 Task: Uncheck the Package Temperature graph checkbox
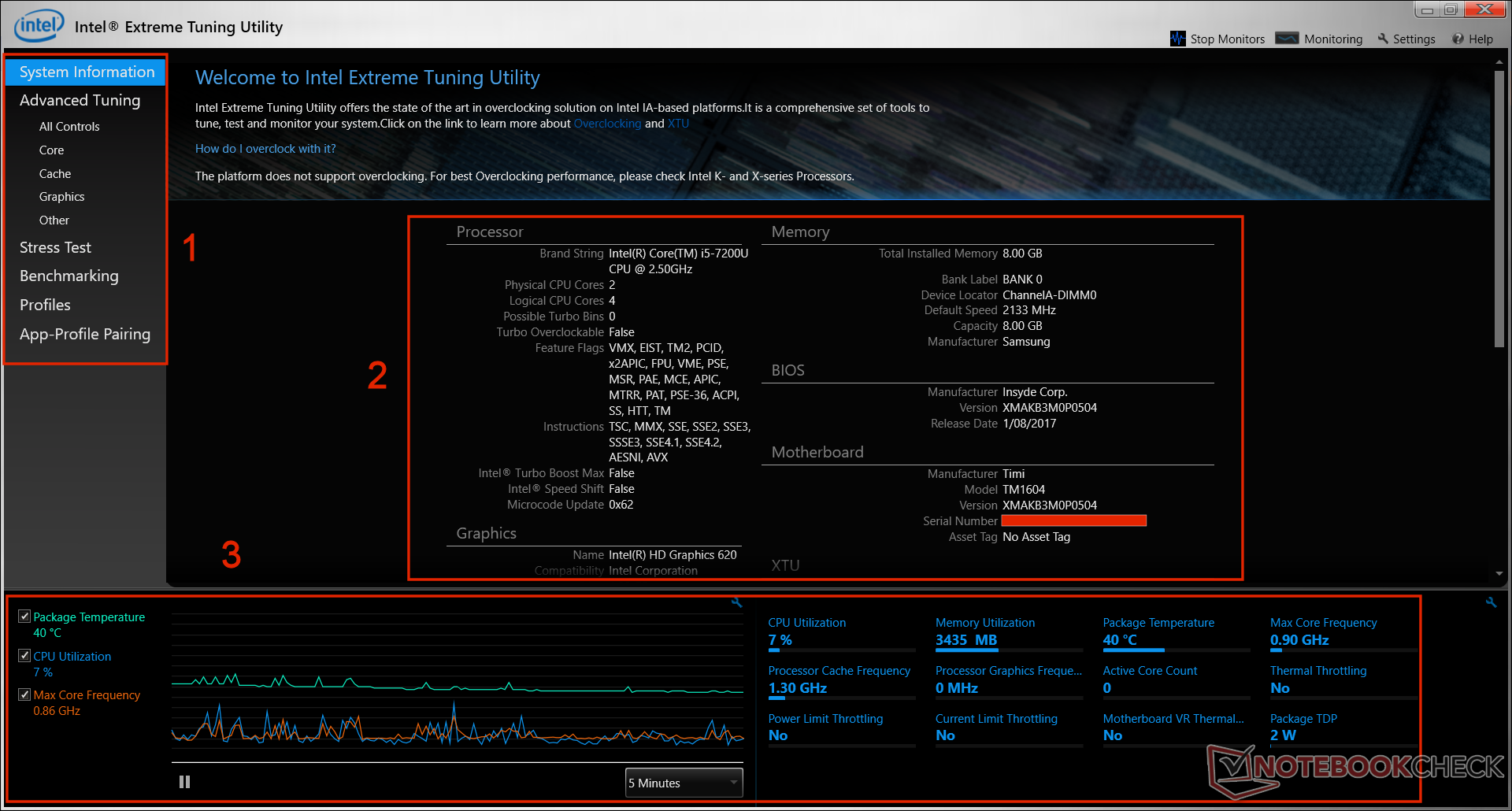[x=24, y=616]
